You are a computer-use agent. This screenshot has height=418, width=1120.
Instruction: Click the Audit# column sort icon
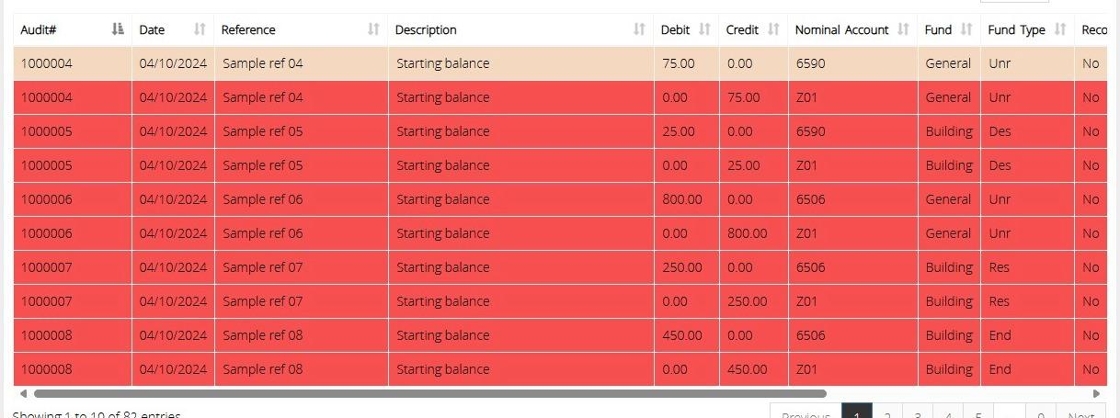click(x=118, y=30)
